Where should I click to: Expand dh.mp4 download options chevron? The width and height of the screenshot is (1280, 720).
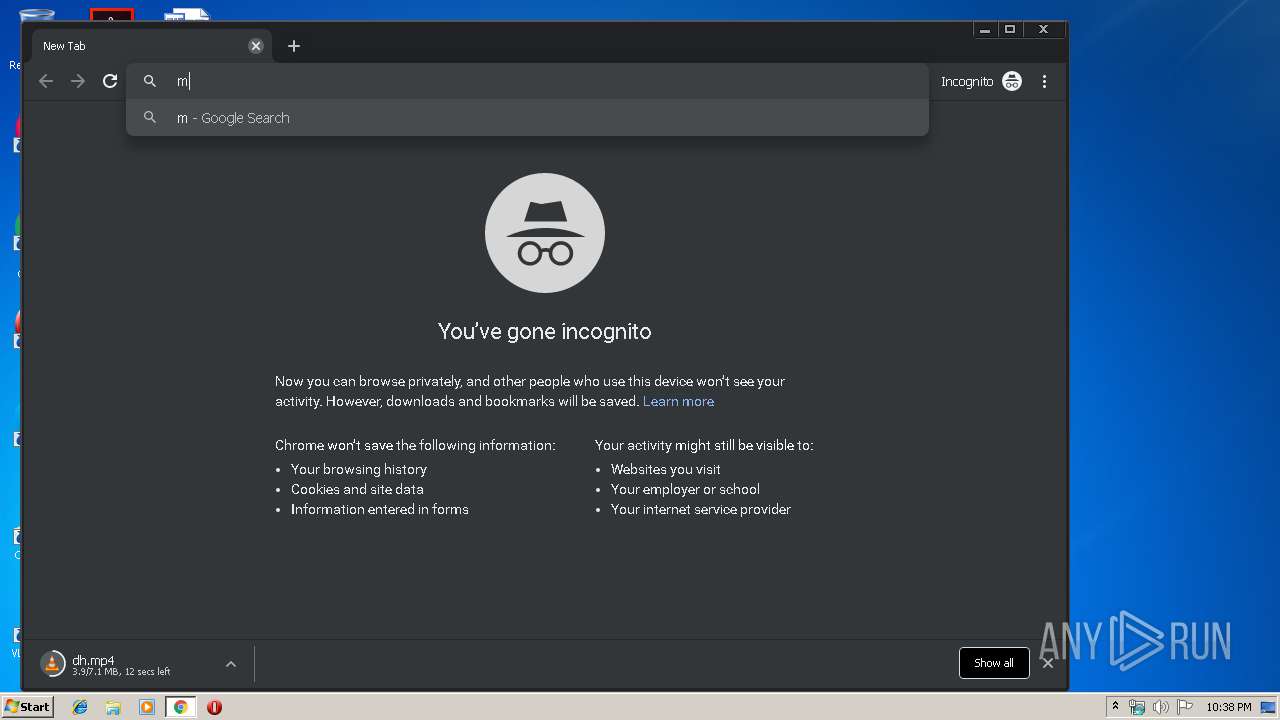[x=231, y=664]
